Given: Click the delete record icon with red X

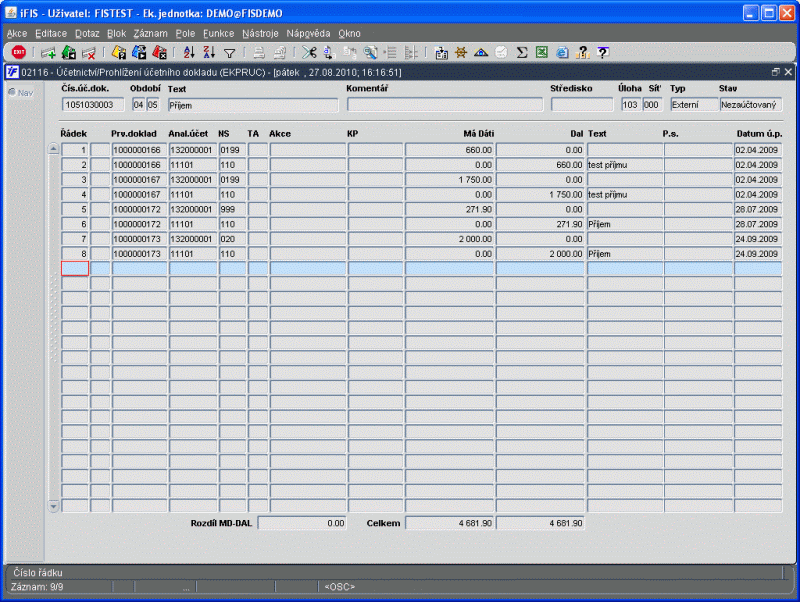Looking at the screenshot, I should pos(89,53).
